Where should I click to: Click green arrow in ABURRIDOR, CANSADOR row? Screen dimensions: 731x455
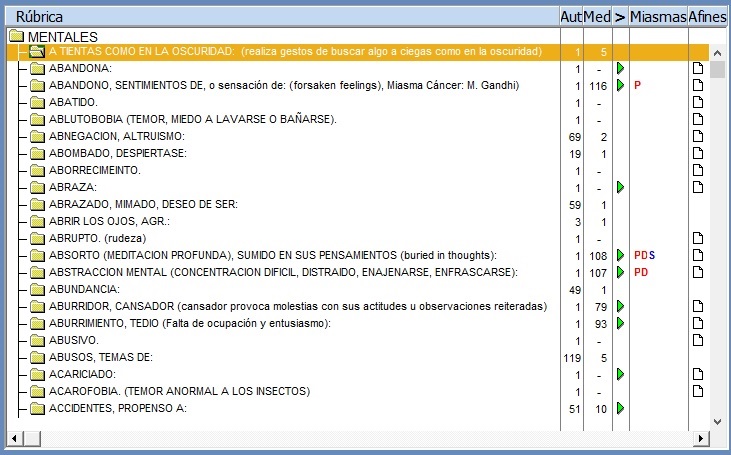tap(620, 306)
